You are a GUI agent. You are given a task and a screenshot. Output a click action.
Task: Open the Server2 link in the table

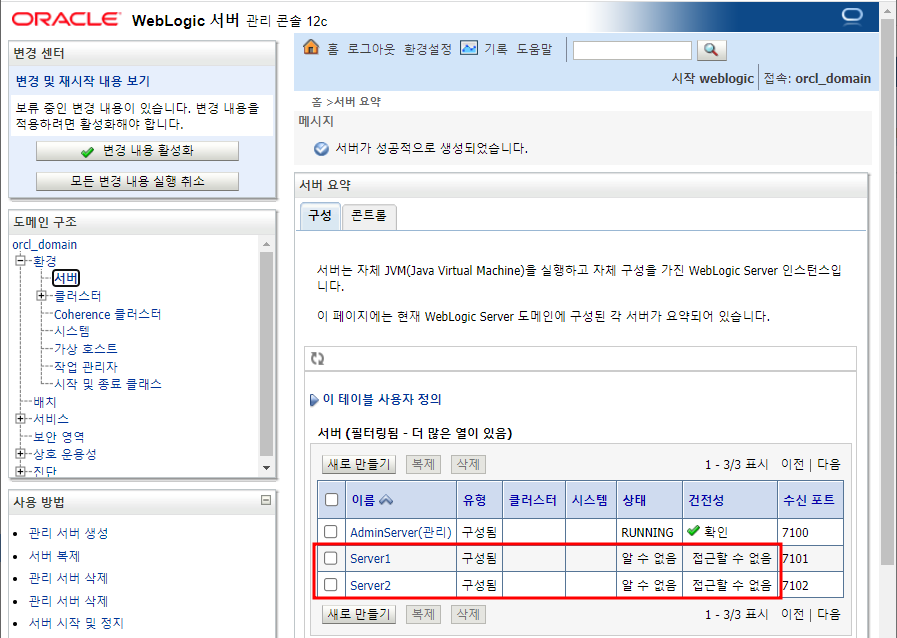click(x=370, y=585)
